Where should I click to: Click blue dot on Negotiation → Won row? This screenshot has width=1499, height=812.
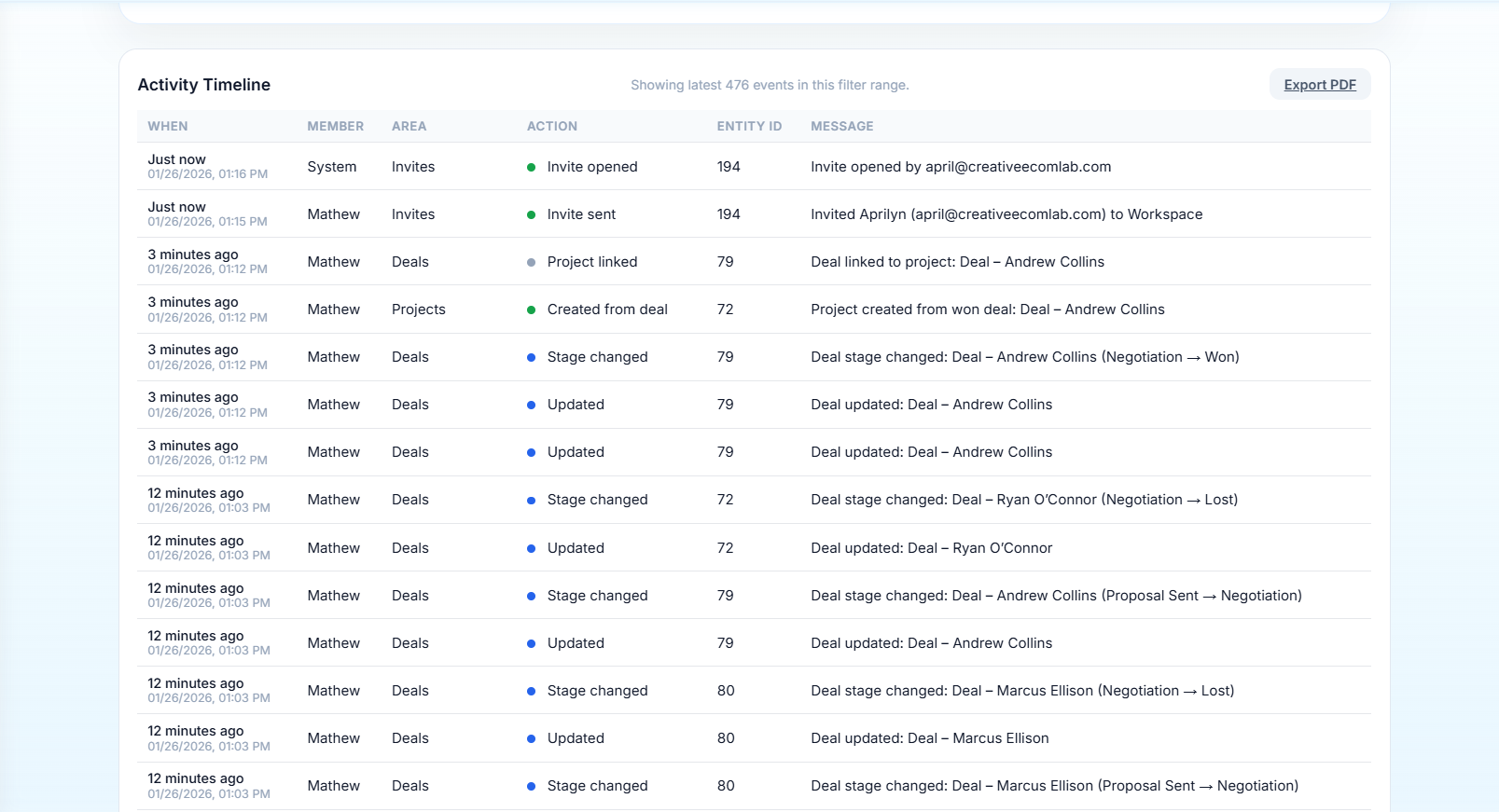click(x=531, y=358)
